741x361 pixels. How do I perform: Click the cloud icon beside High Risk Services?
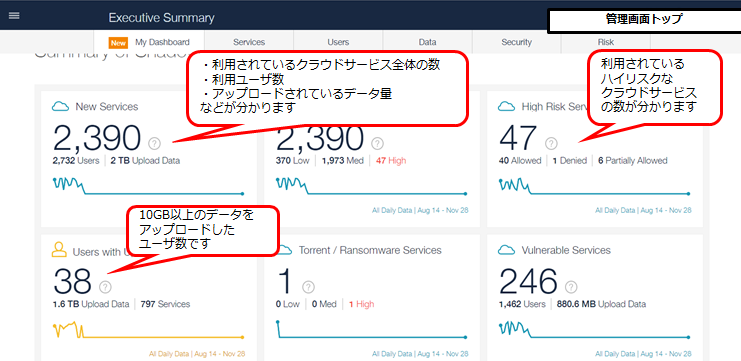click(x=507, y=107)
